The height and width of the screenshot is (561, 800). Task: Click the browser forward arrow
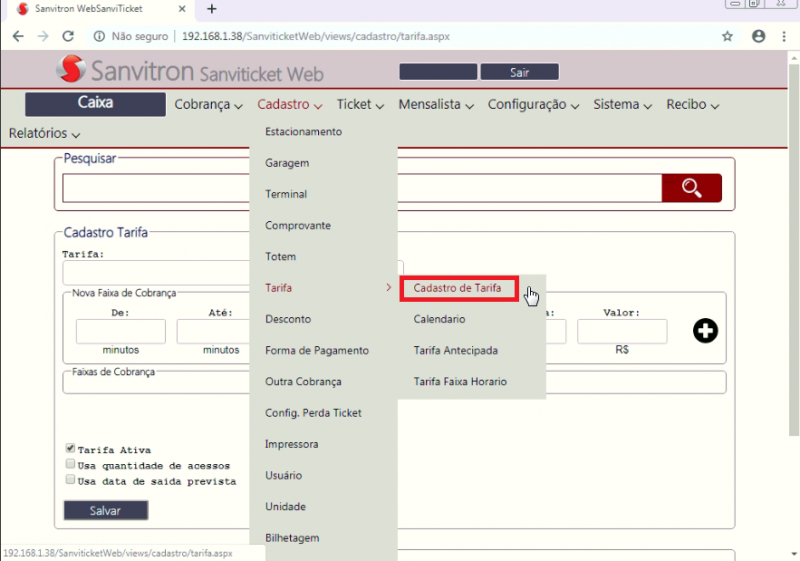pos(43,36)
